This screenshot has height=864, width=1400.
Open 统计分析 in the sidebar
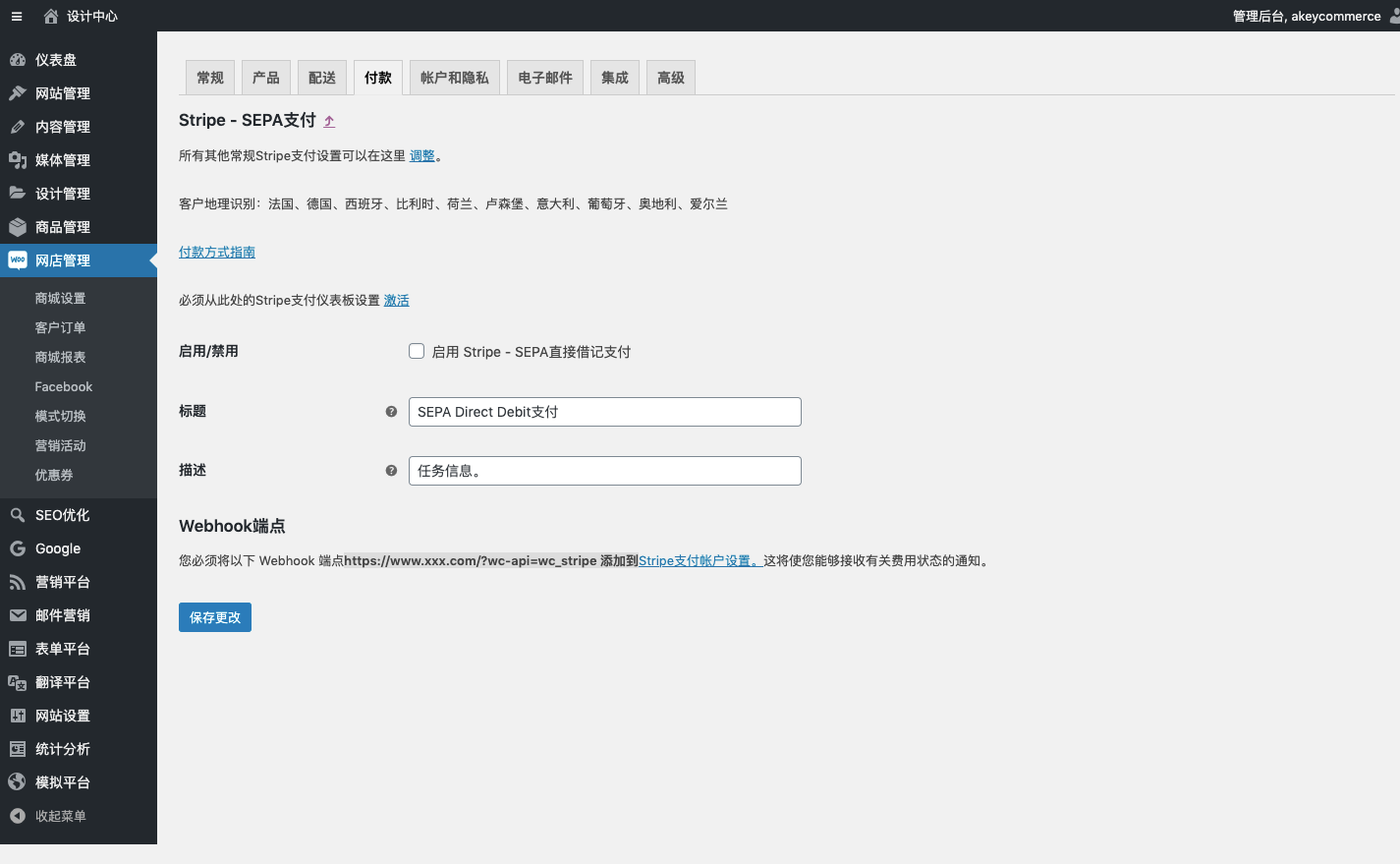[x=62, y=749]
